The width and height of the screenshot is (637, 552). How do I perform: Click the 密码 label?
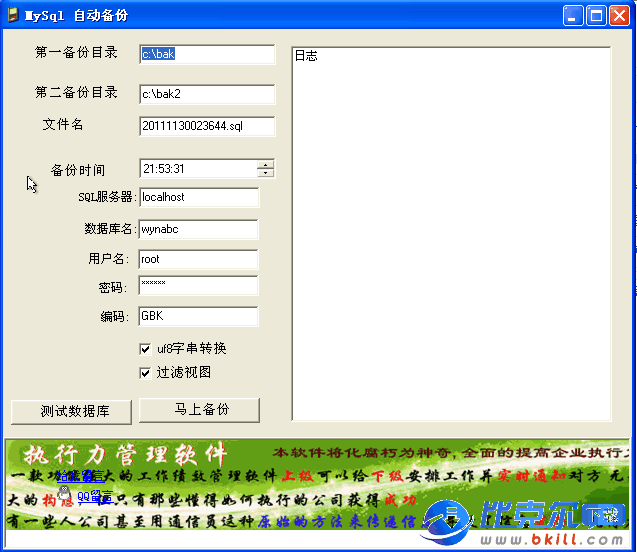(112, 287)
